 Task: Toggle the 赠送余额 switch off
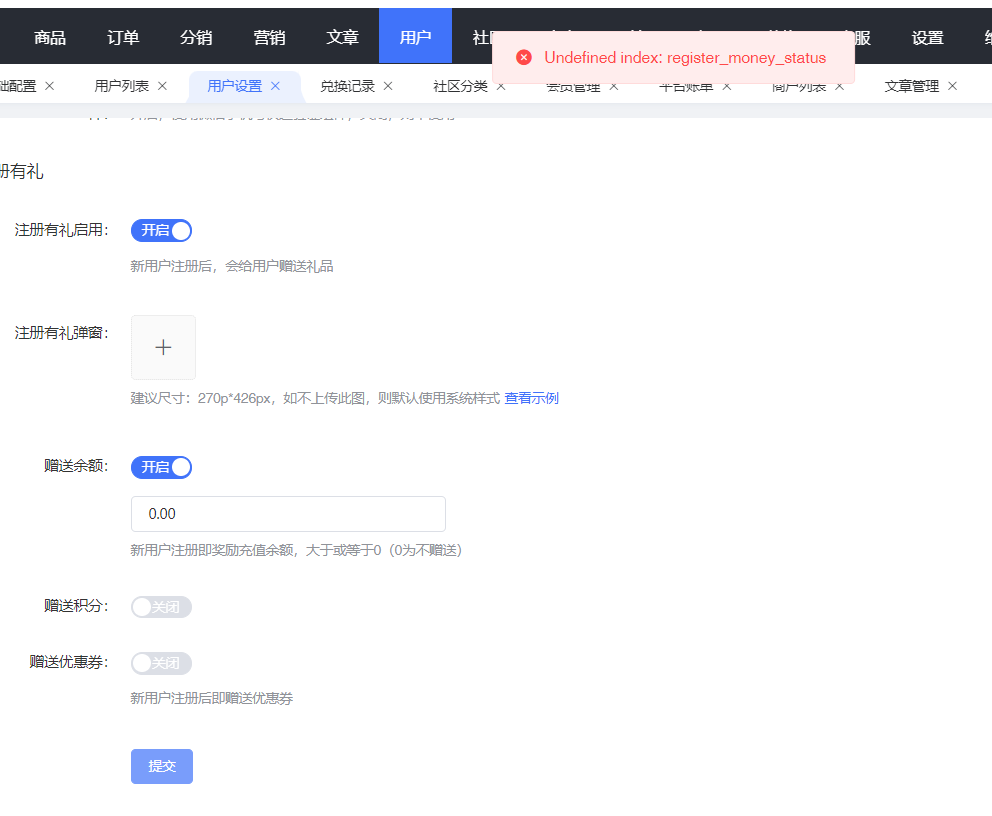(x=161, y=467)
